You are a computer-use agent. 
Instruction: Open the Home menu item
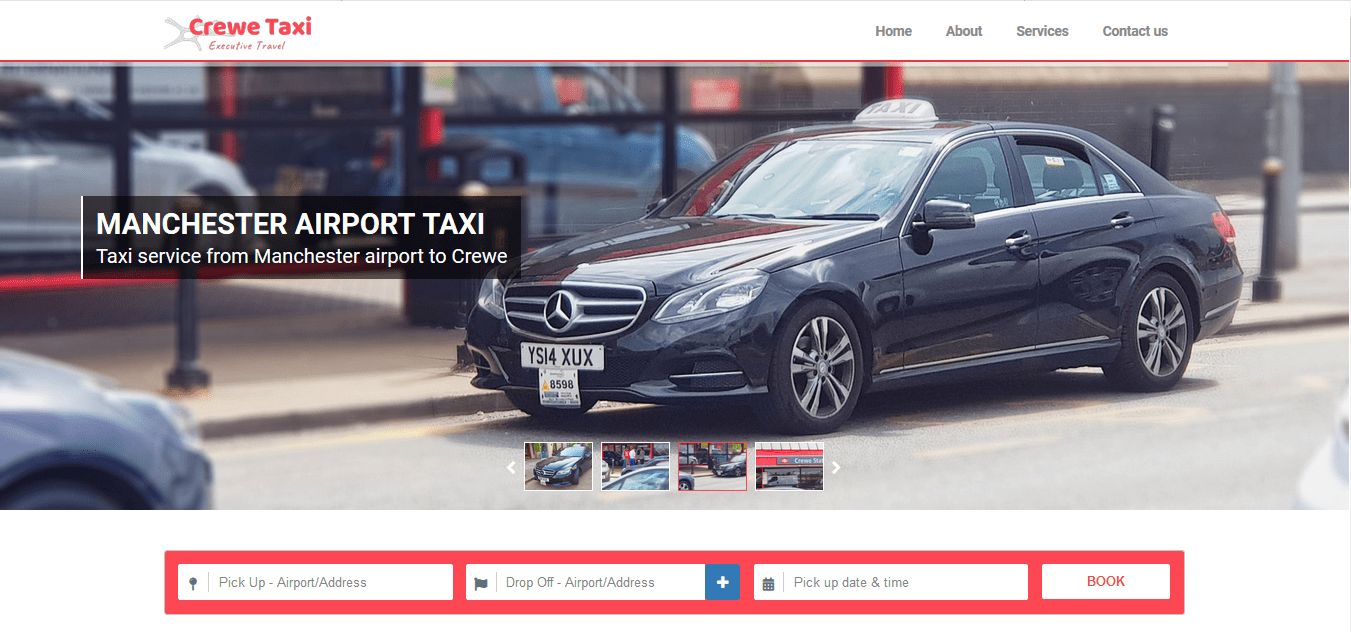(893, 31)
